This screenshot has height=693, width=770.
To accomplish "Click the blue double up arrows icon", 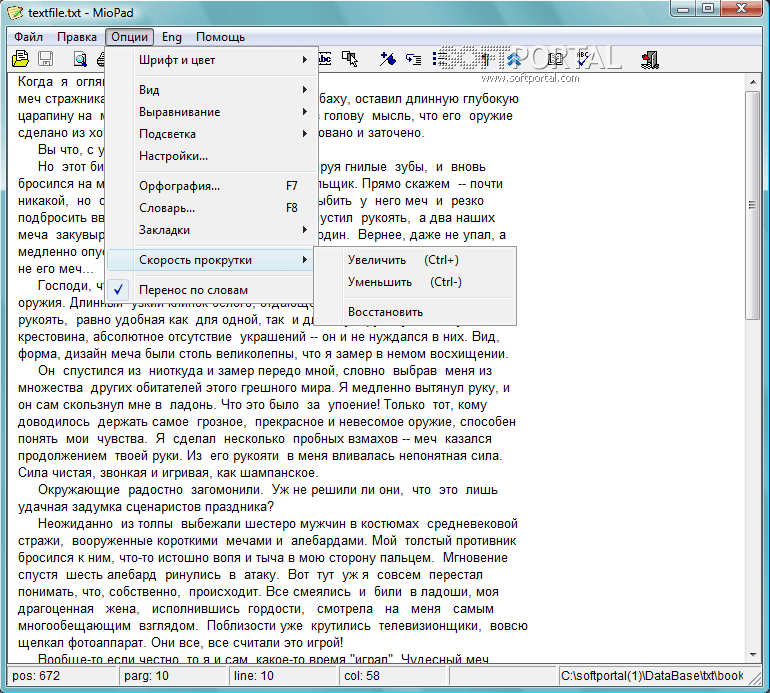I will pyautogui.click(x=514, y=59).
